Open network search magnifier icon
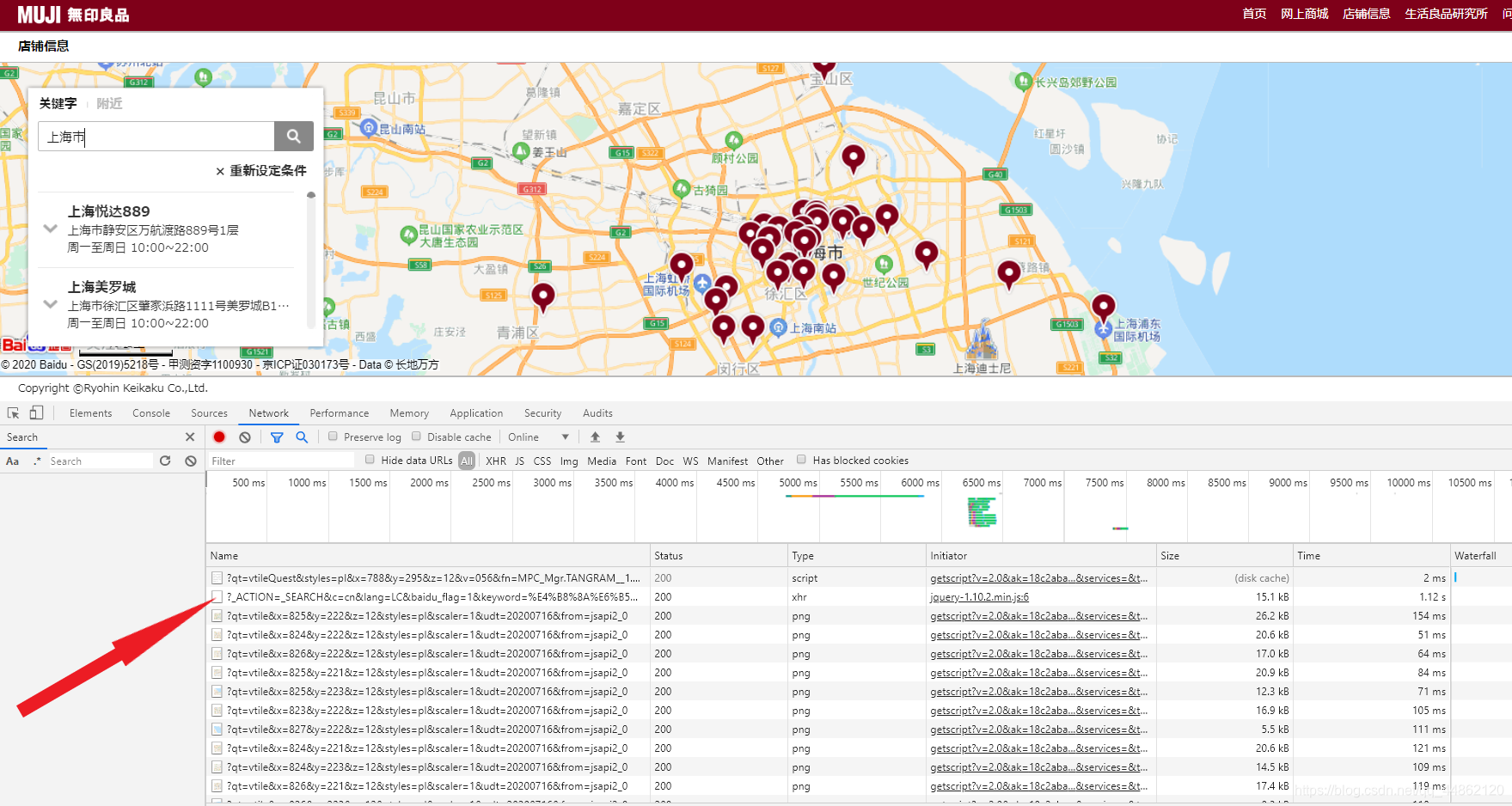This screenshot has height=806, width=1512. tap(302, 437)
